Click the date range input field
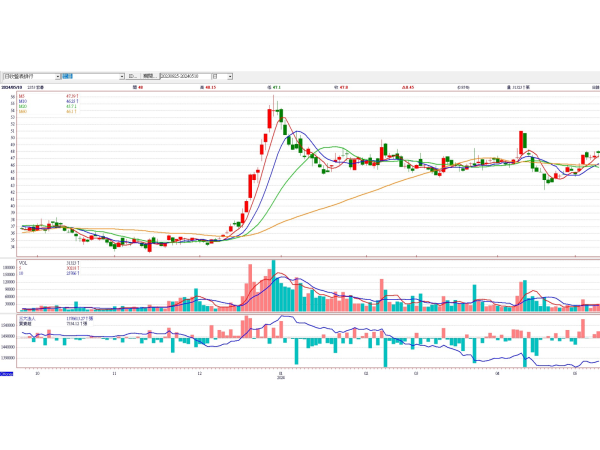Viewport: 600px width, 450px height. click(185, 76)
